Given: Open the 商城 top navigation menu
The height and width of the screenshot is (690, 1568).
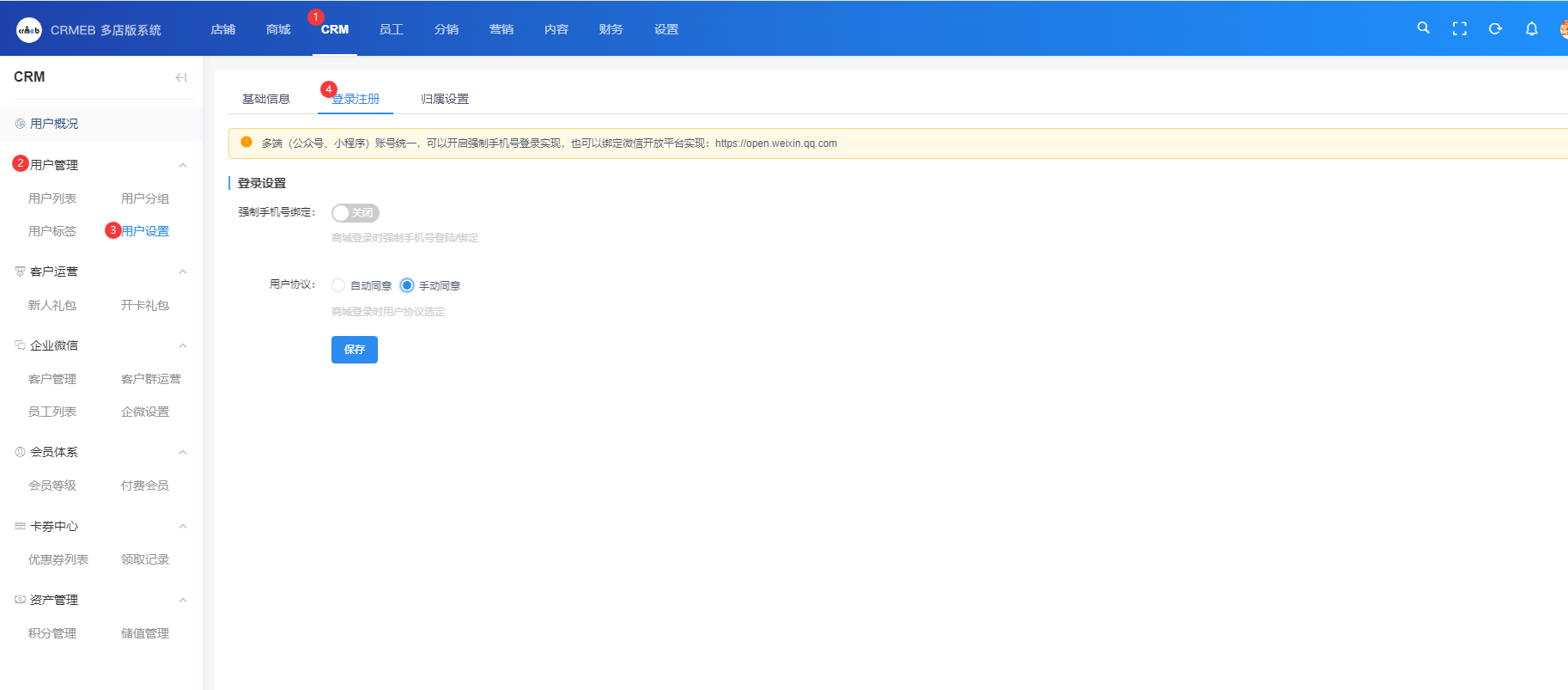Looking at the screenshot, I should (x=278, y=29).
